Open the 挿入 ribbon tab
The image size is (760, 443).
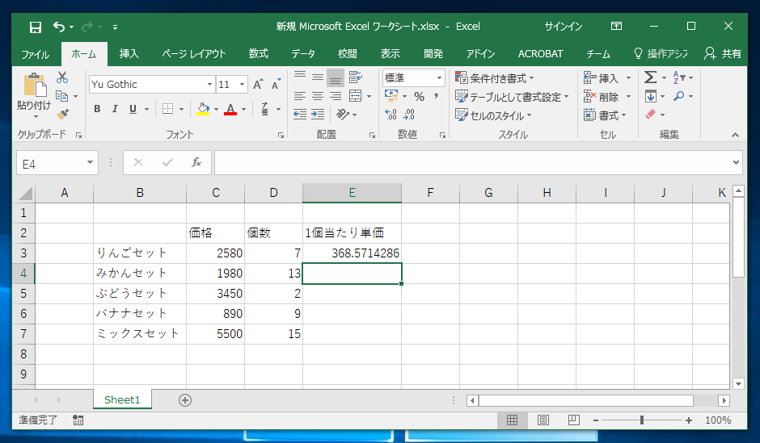[129, 54]
